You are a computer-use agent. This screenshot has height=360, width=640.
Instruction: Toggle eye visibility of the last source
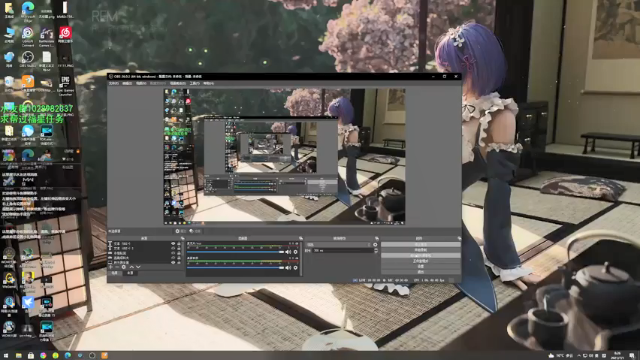pyautogui.click(x=173, y=262)
